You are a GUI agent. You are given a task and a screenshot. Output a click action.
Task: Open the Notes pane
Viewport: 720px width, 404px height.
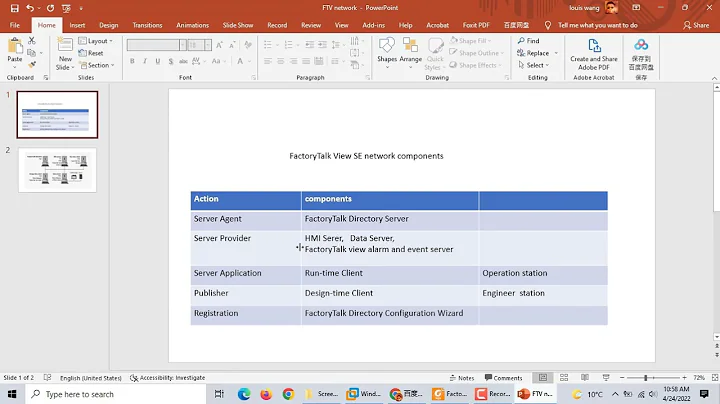(461, 378)
